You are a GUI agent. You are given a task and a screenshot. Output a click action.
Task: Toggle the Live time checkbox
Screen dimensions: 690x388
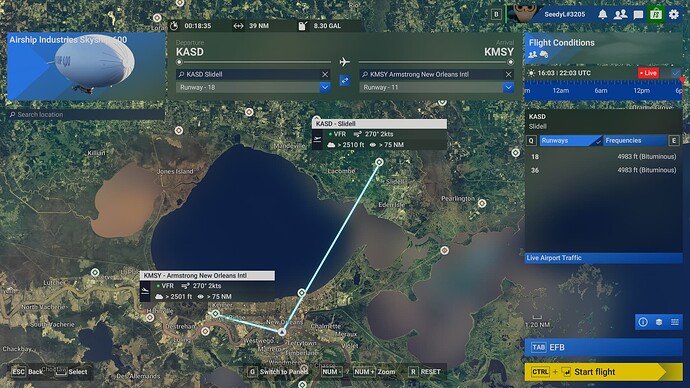click(x=675, y=73)
